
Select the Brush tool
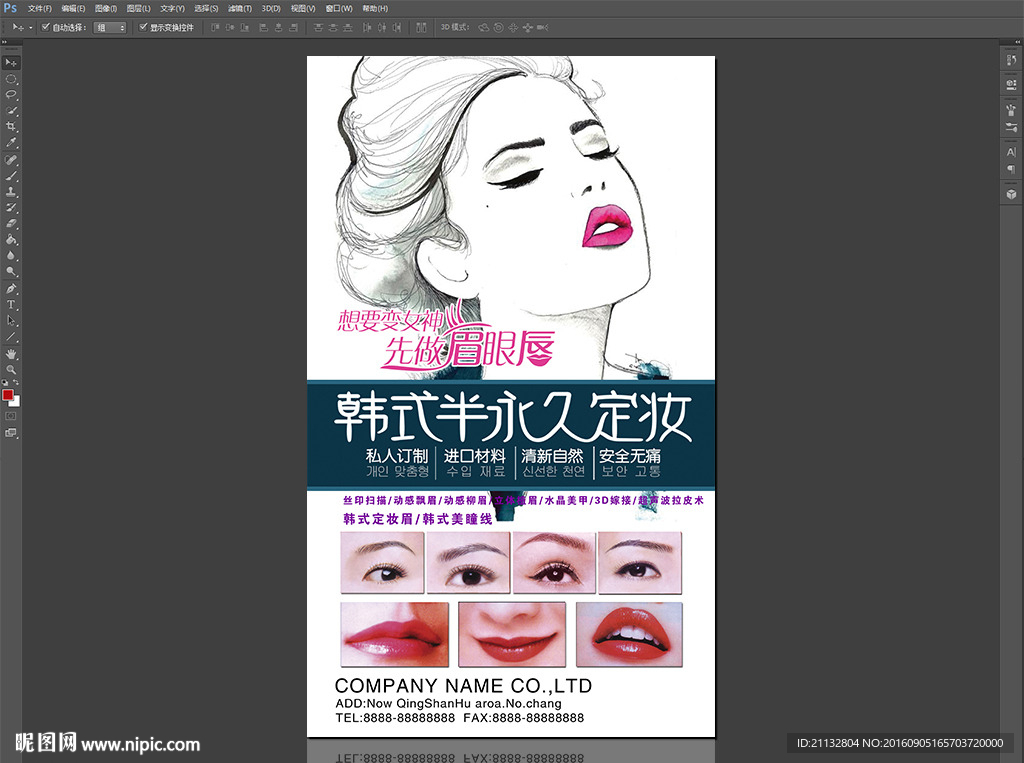tap(11, 176)
